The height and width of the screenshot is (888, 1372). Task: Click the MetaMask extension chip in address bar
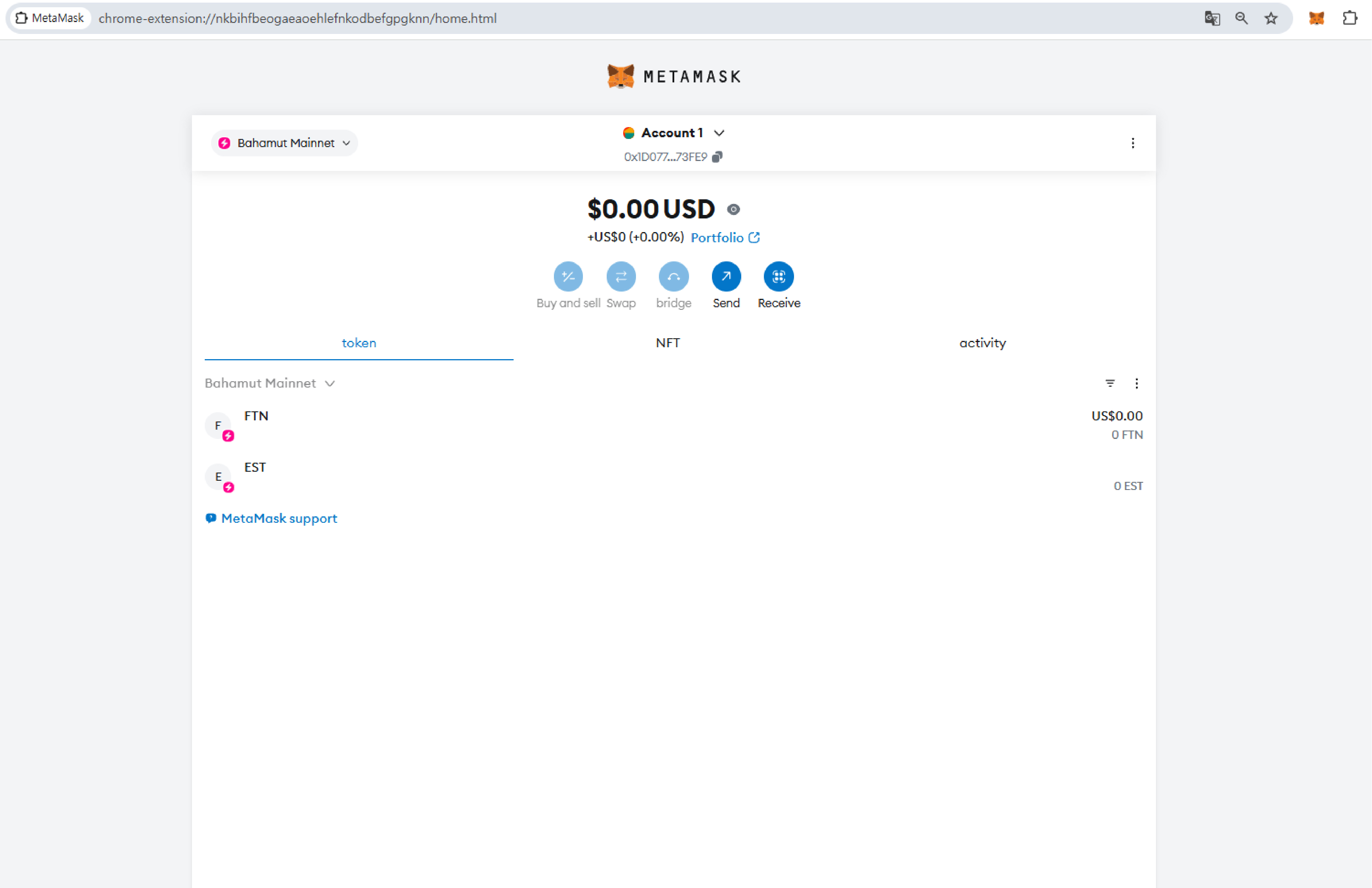(x=50, y=19)
